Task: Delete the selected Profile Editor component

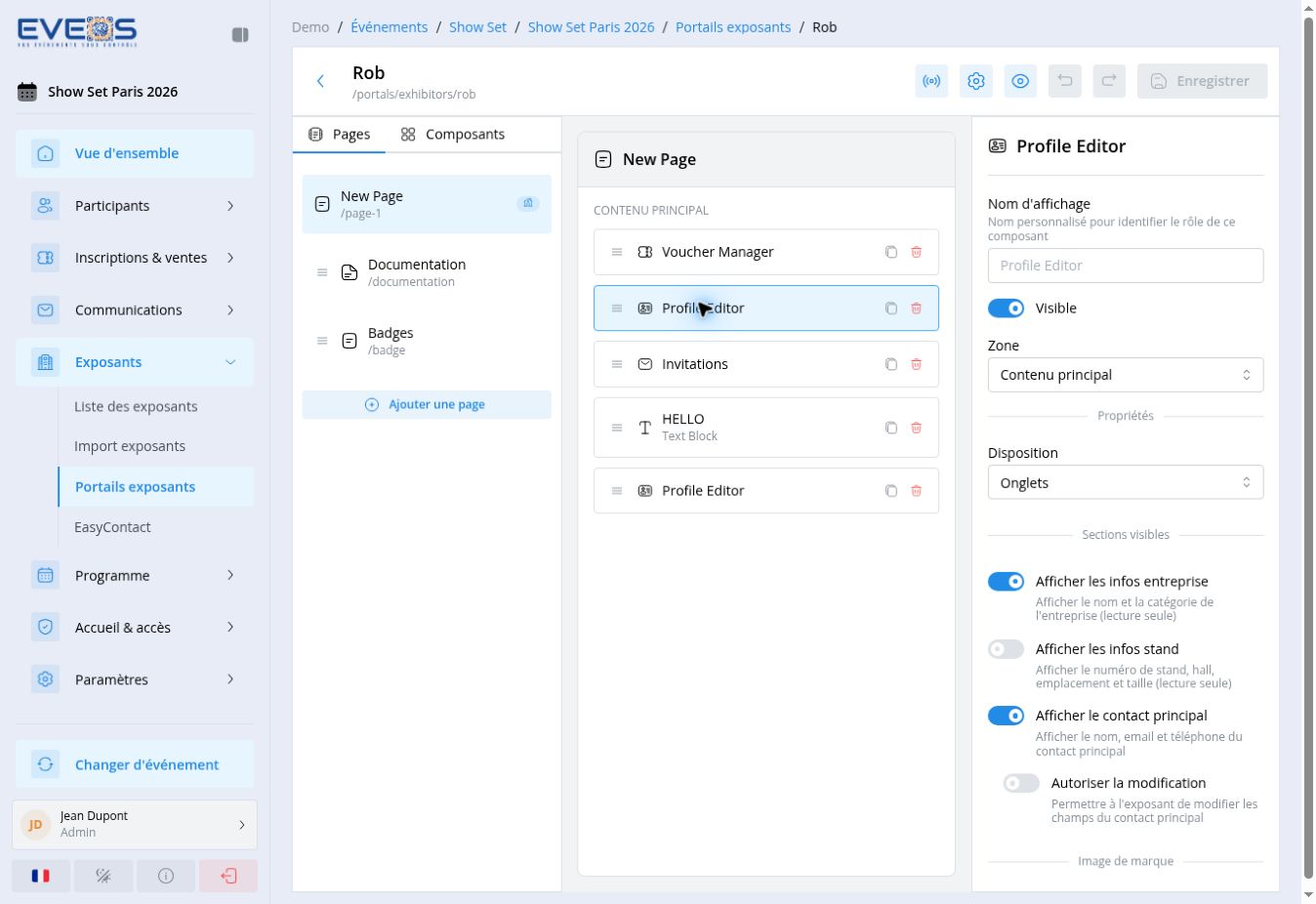Action: pyautogui.click(x=917, y=308)
